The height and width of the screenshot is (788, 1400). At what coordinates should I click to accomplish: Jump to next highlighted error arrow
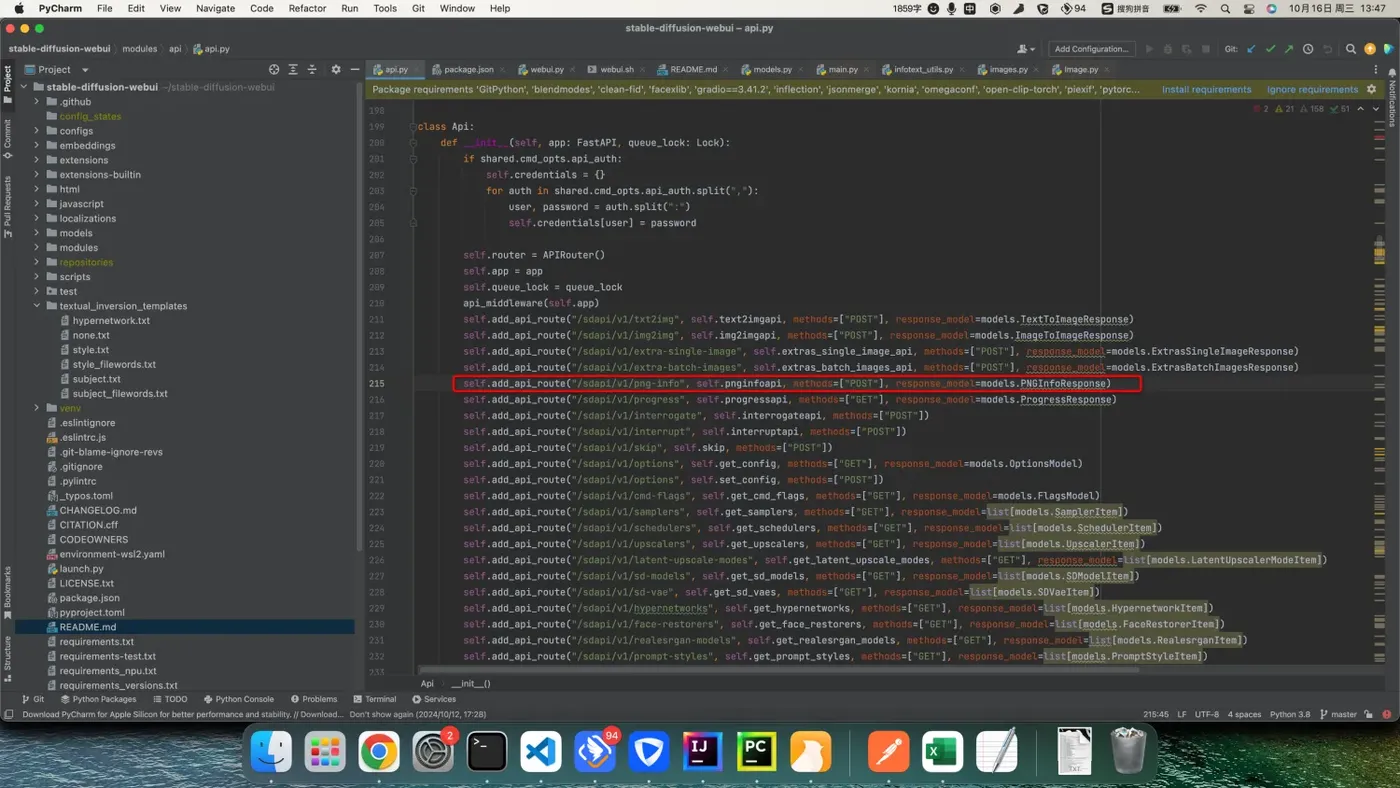coord(1375,109)
